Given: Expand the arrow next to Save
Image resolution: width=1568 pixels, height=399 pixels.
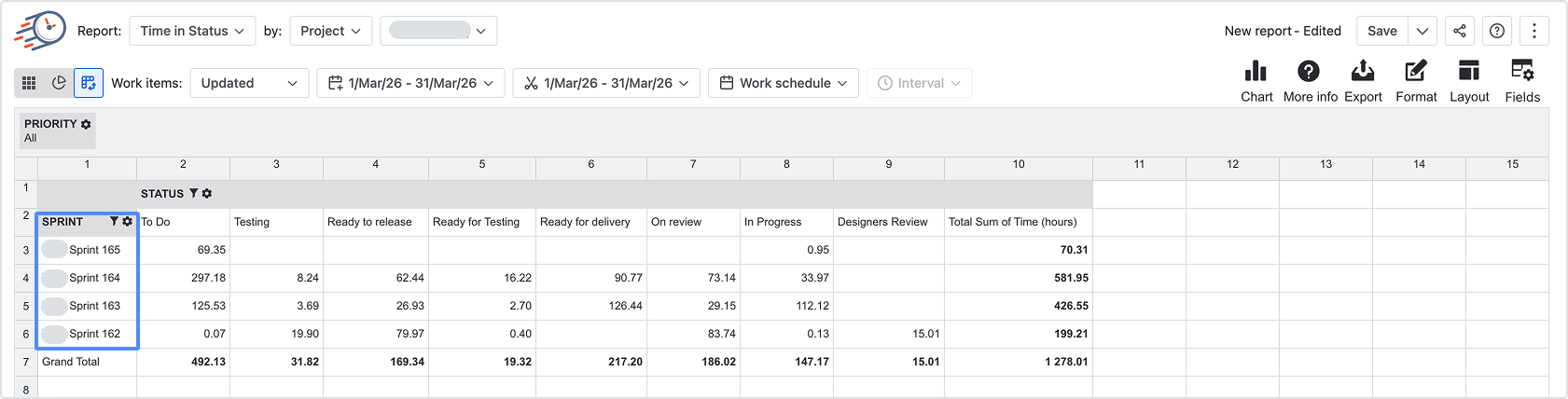Looking at the screenshot, I should pyautogui.click(x=1422, y=31).
